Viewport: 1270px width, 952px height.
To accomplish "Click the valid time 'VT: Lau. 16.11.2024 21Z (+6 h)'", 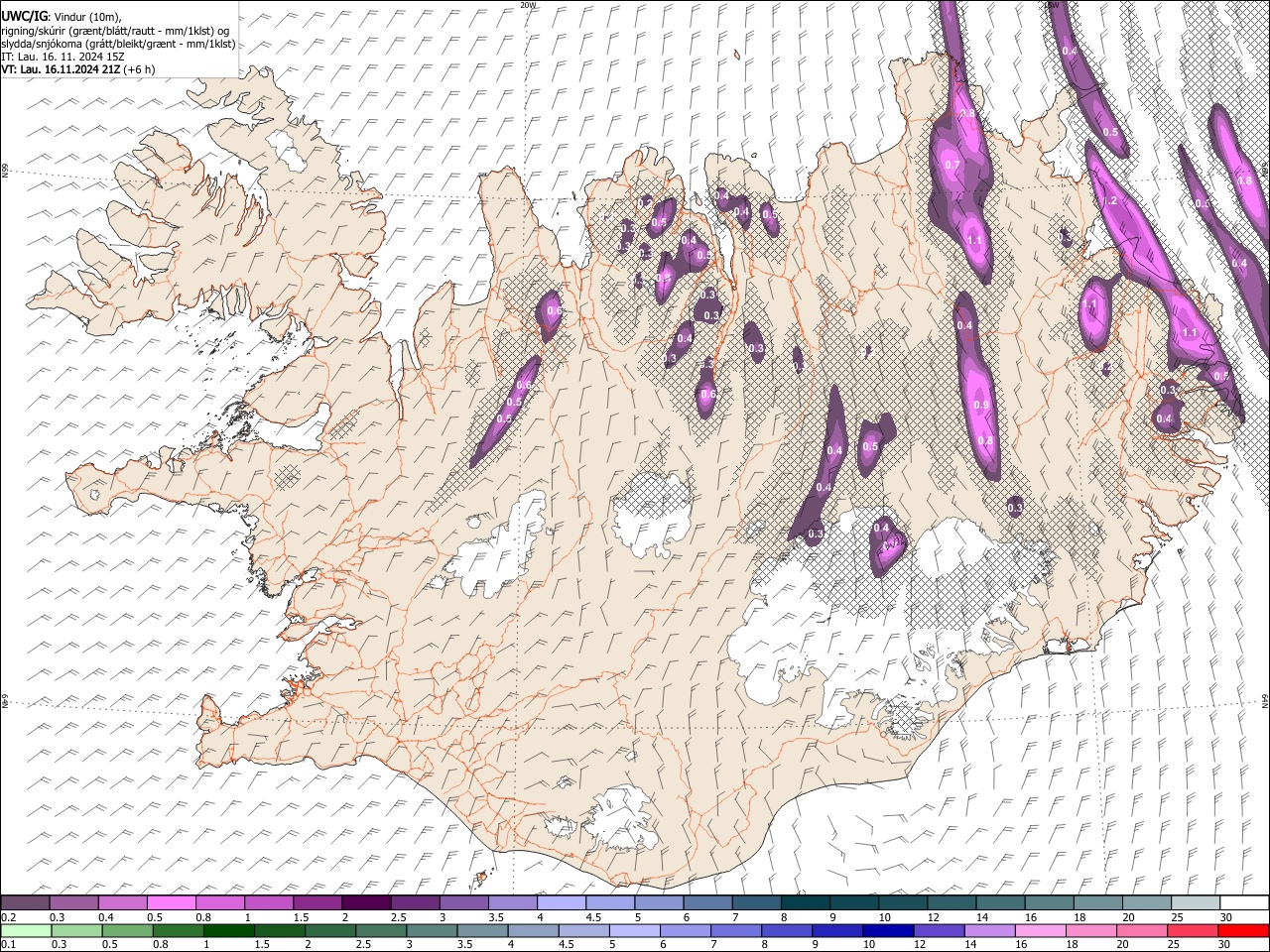I will (78, 69).
